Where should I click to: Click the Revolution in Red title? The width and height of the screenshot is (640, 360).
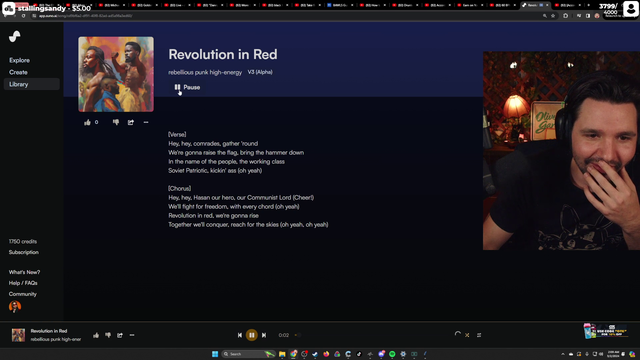pyautogui.click(x=223, y=54)
